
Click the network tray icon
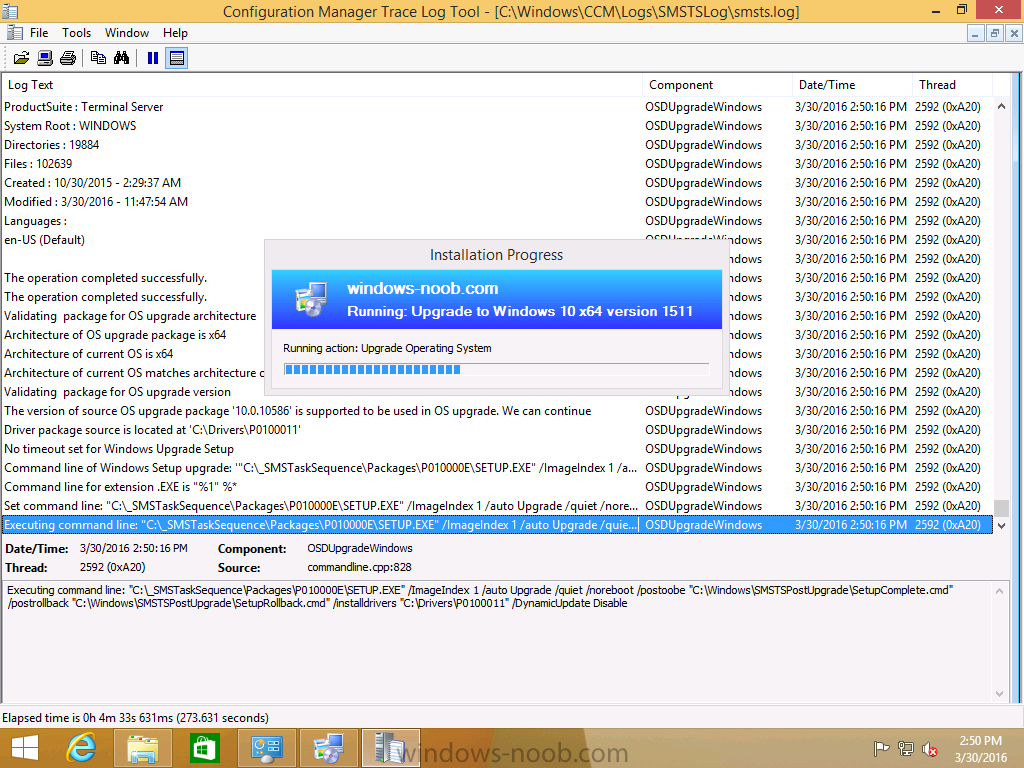pos(906,748)
